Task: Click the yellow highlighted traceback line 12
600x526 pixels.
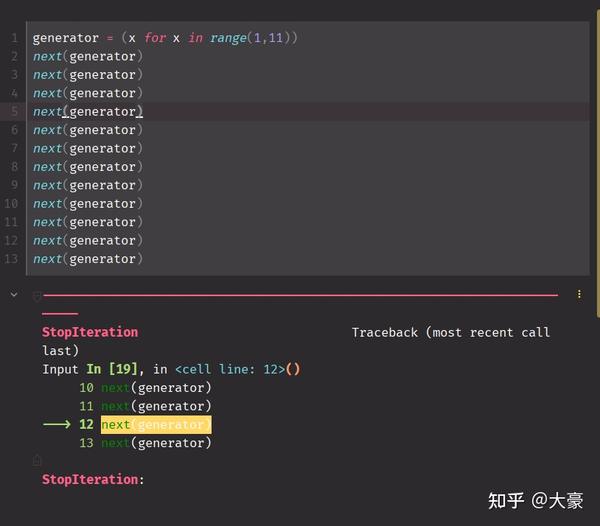Action: (156, 425)
